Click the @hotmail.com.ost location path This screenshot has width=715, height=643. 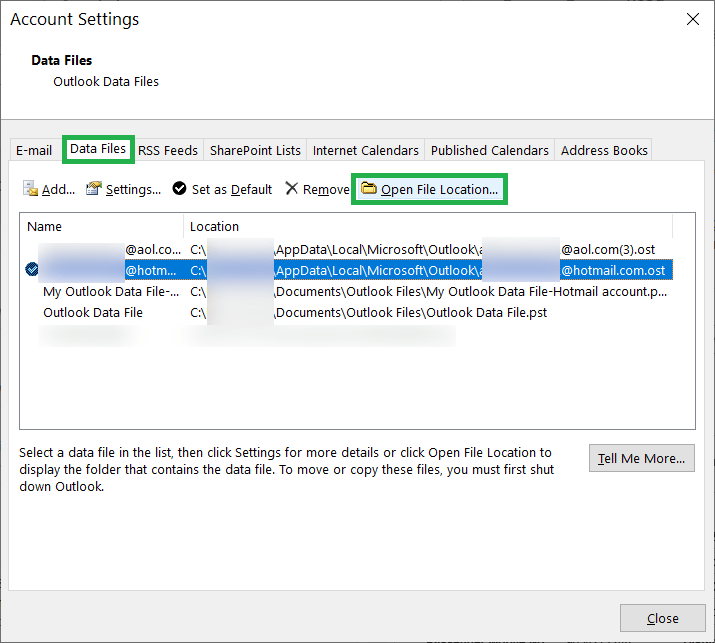point(427,270)
